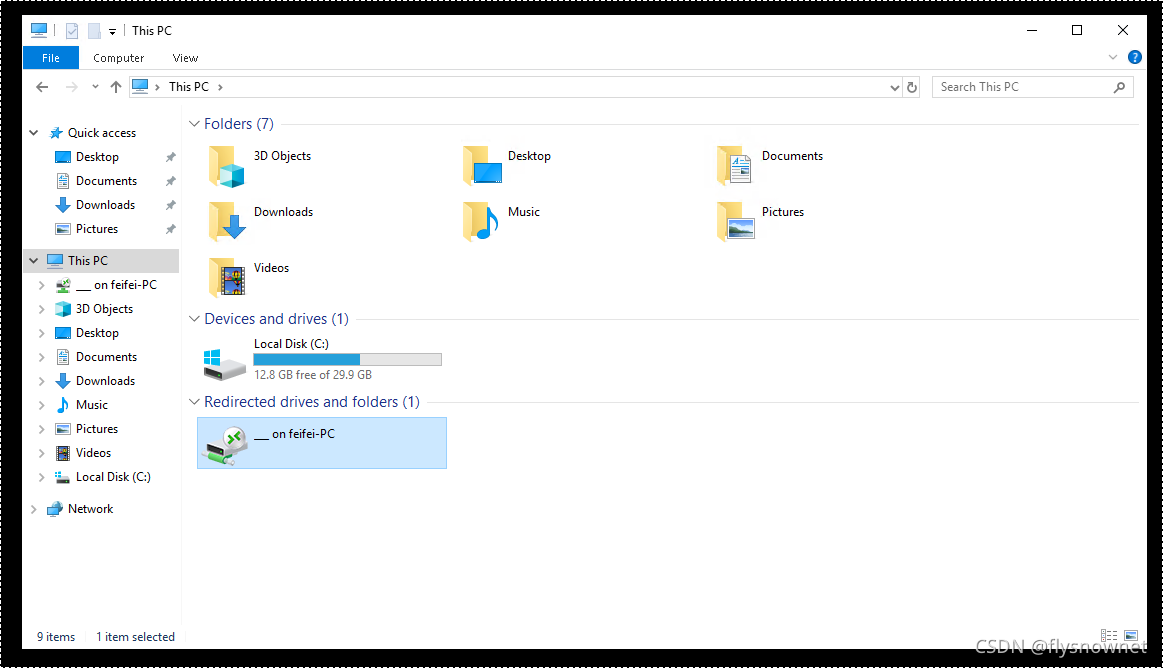Collapse Redirected drives and folders group

pos(194,402)
